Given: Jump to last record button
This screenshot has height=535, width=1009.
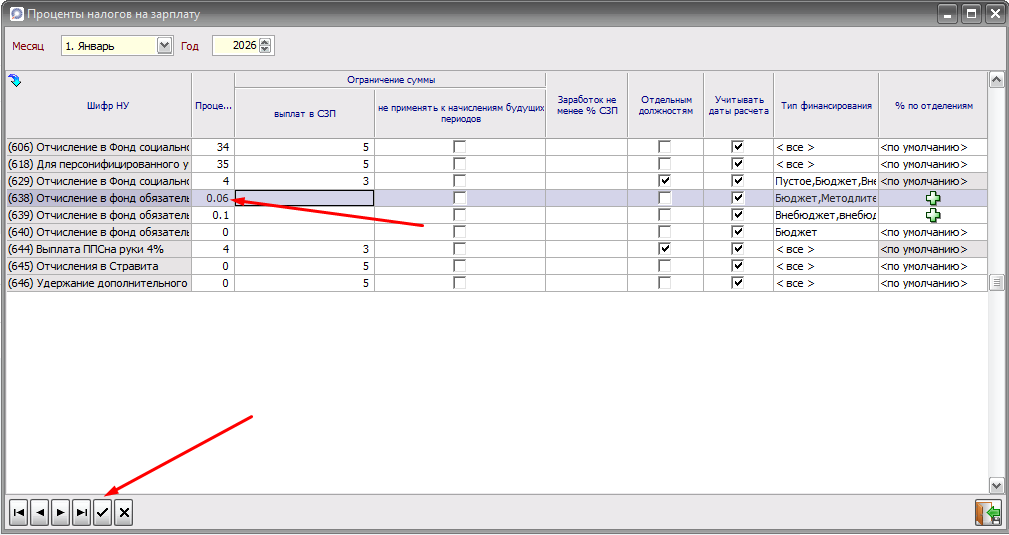Looking at the screenshot, I should [82, 513].
